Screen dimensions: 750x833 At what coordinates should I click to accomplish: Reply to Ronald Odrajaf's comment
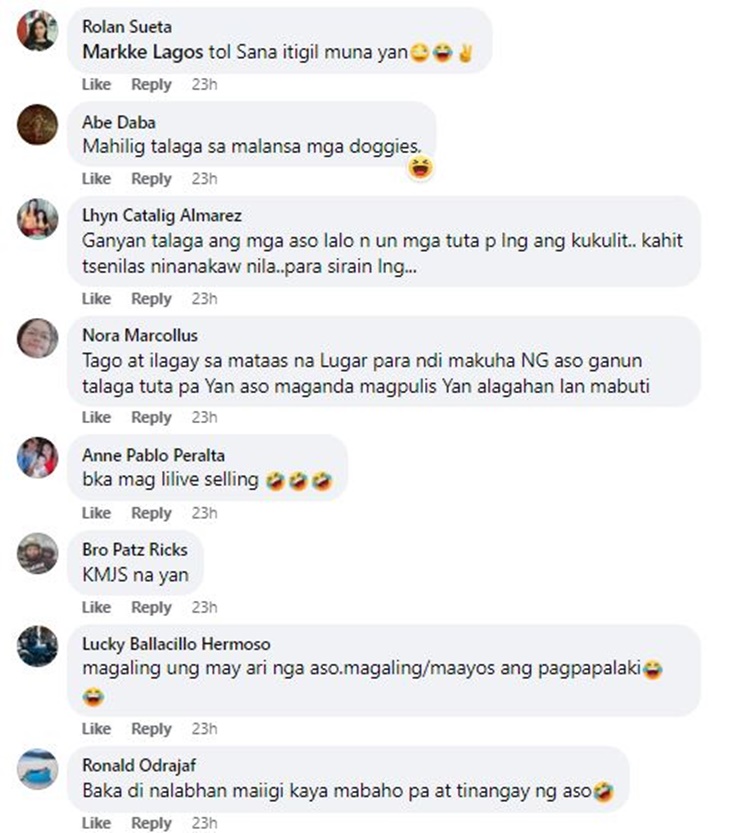click(x=151, y=823)
